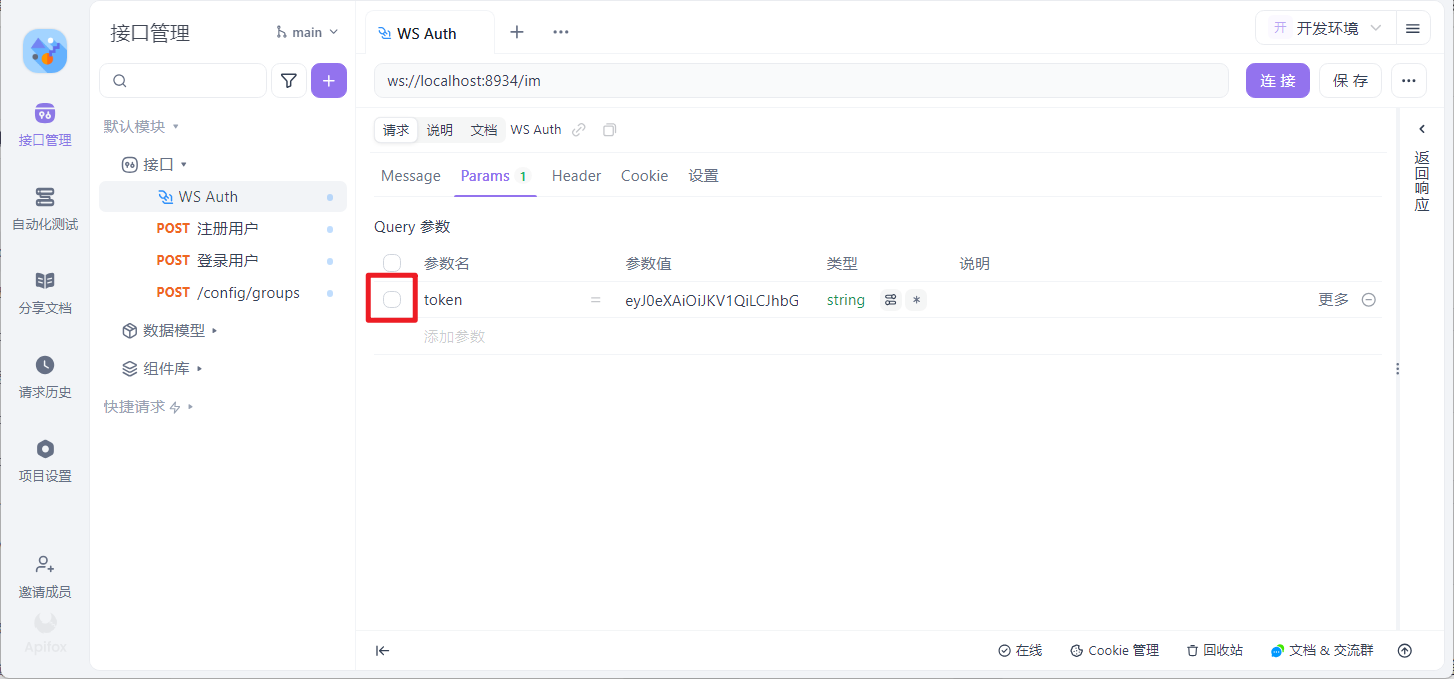Open the 自动化测试 sidebar section
Screen dimensions: 1454x679
pos(45,209)
